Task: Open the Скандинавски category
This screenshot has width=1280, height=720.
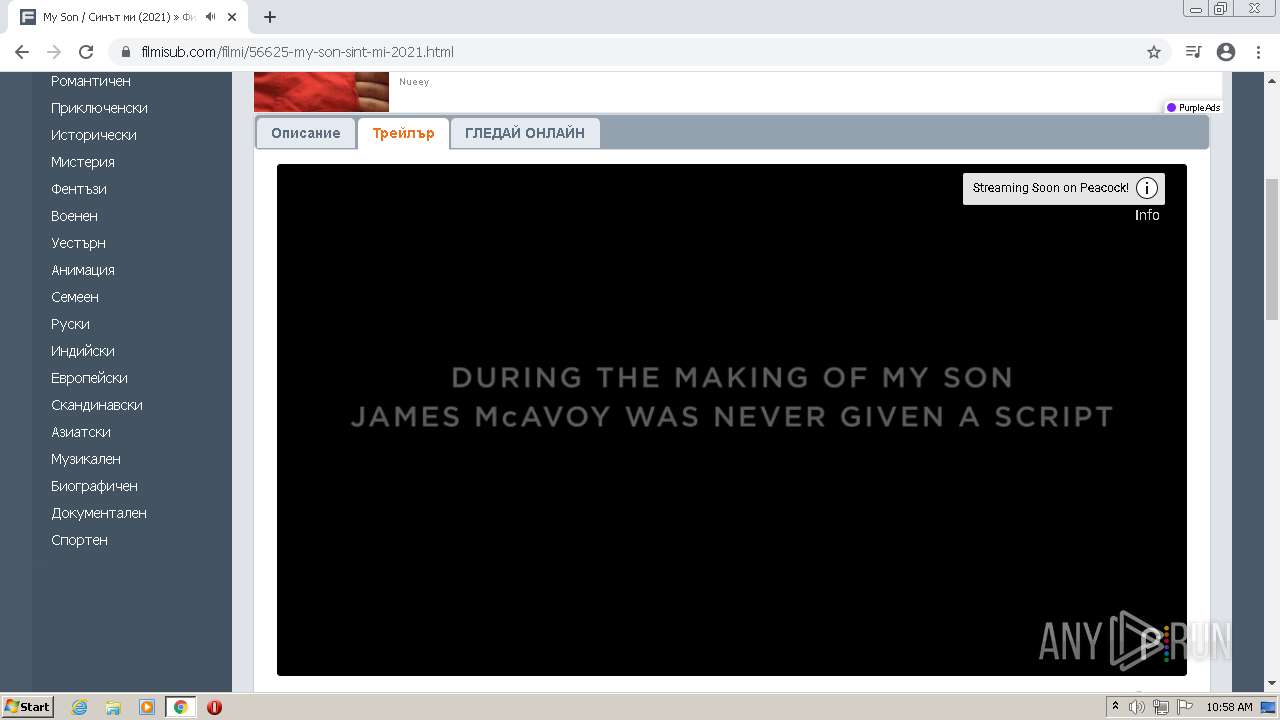Action: (x=97, y=405)
